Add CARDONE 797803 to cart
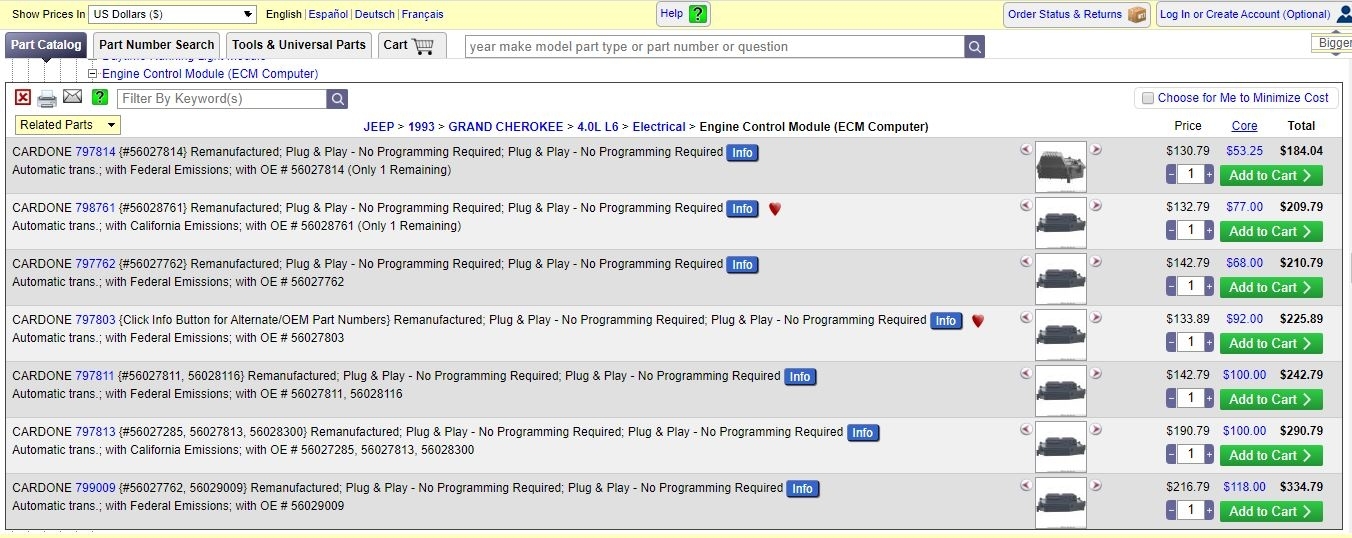The height and width of the screenshot is (538, 1352). (1271, 343)
